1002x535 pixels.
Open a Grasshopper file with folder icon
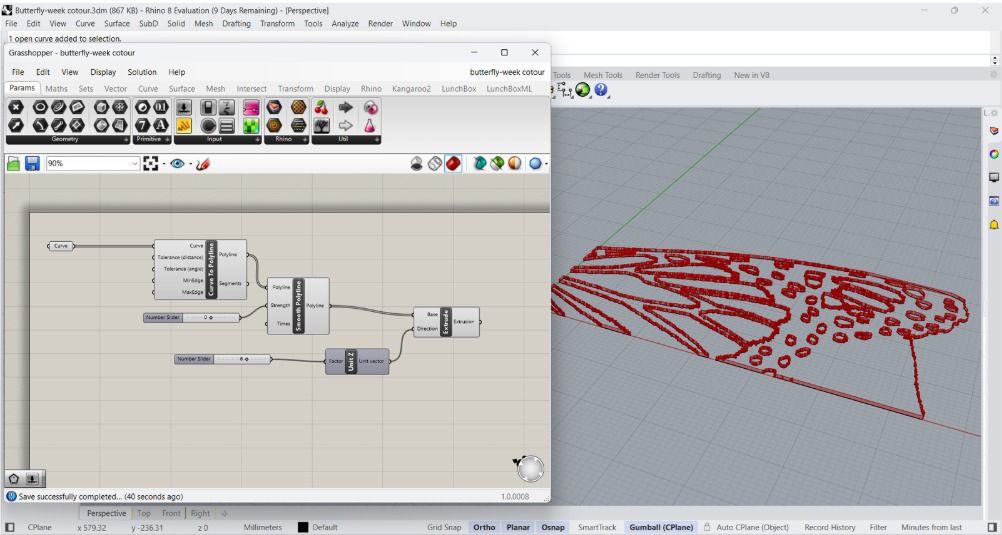tap(15, 164)
